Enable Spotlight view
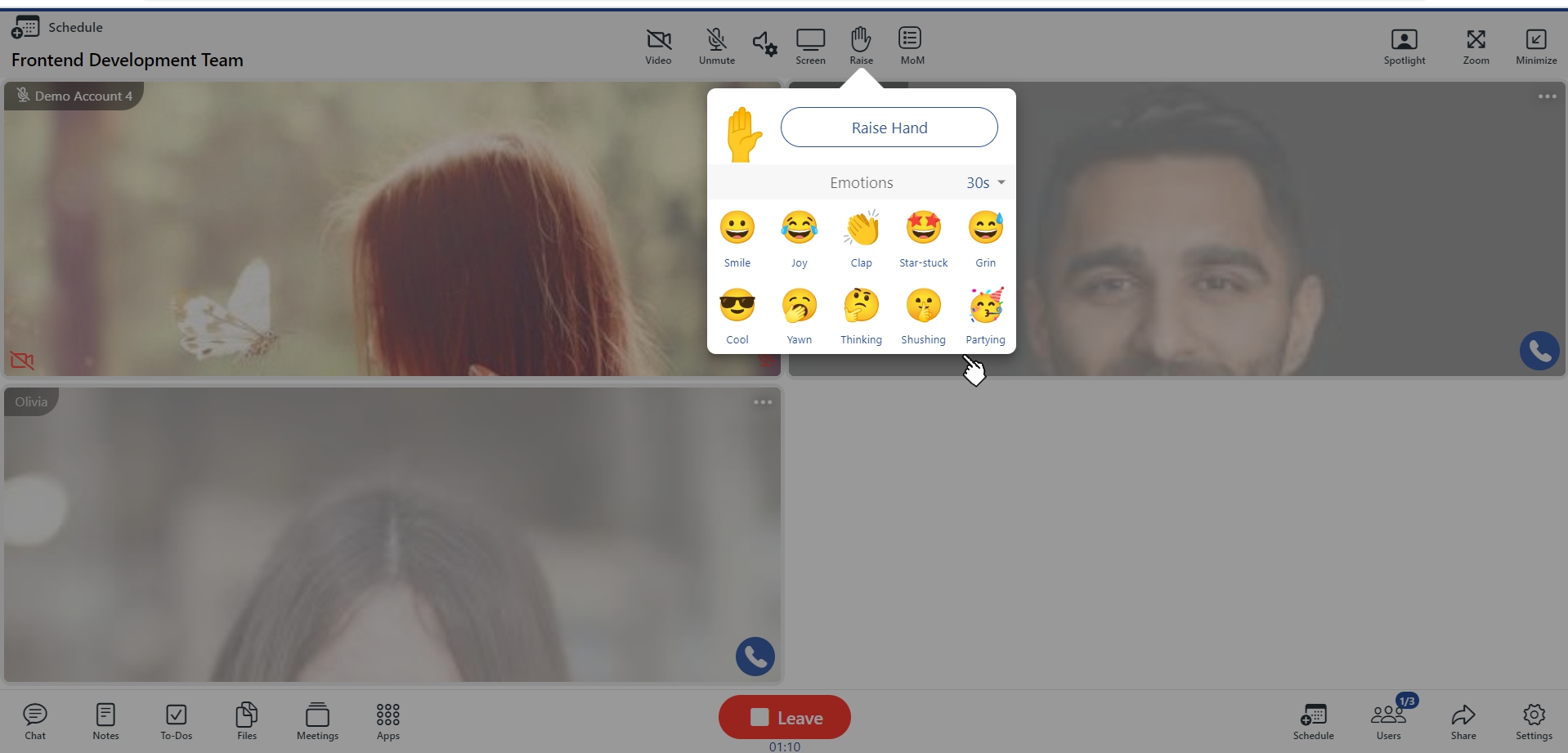This screenshot has height=753, width=1568. point(1404,46)
